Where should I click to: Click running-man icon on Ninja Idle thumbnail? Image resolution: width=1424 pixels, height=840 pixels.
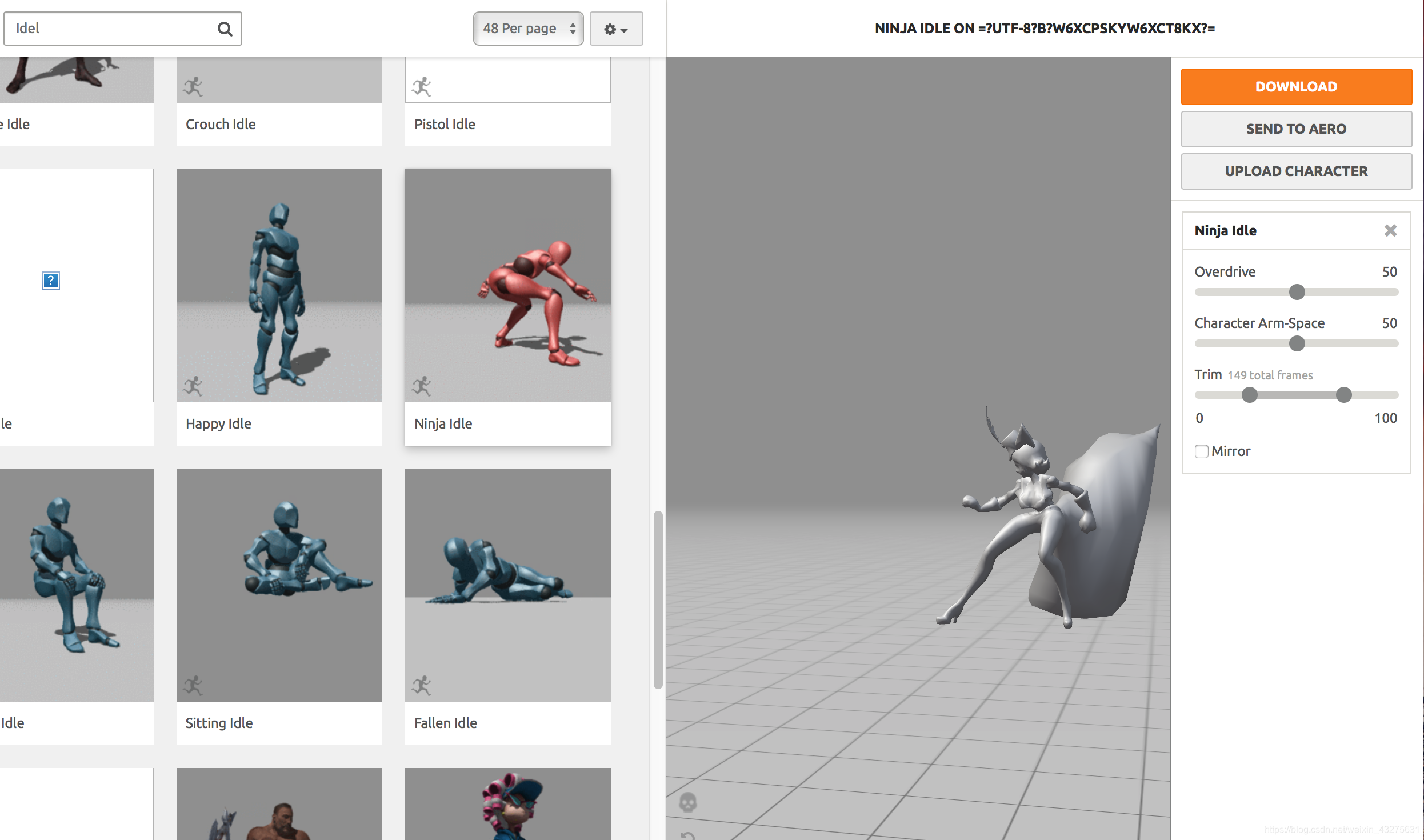[x=422, y=386]
